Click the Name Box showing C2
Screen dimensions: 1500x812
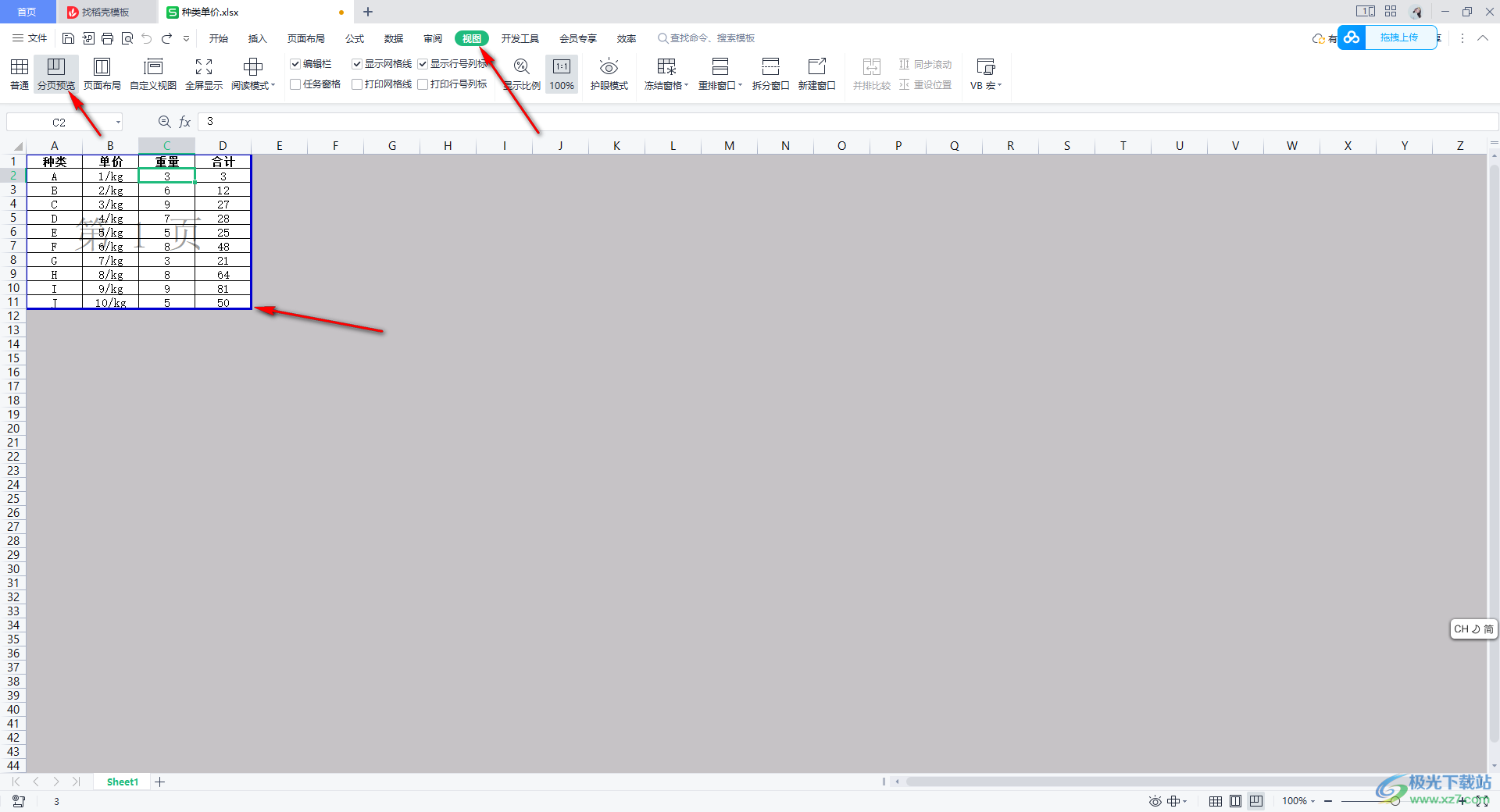[59, 122]
